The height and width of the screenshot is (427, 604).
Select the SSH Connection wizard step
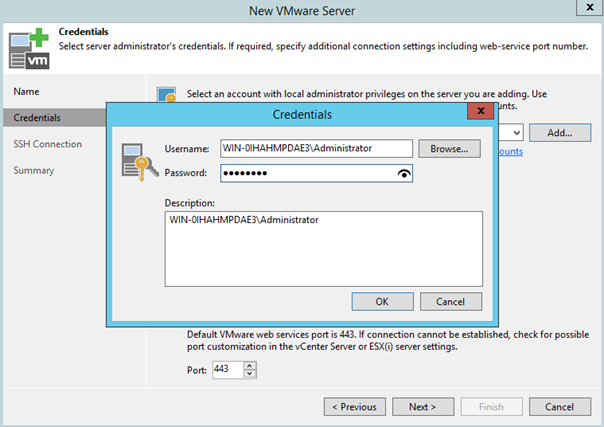48,144
